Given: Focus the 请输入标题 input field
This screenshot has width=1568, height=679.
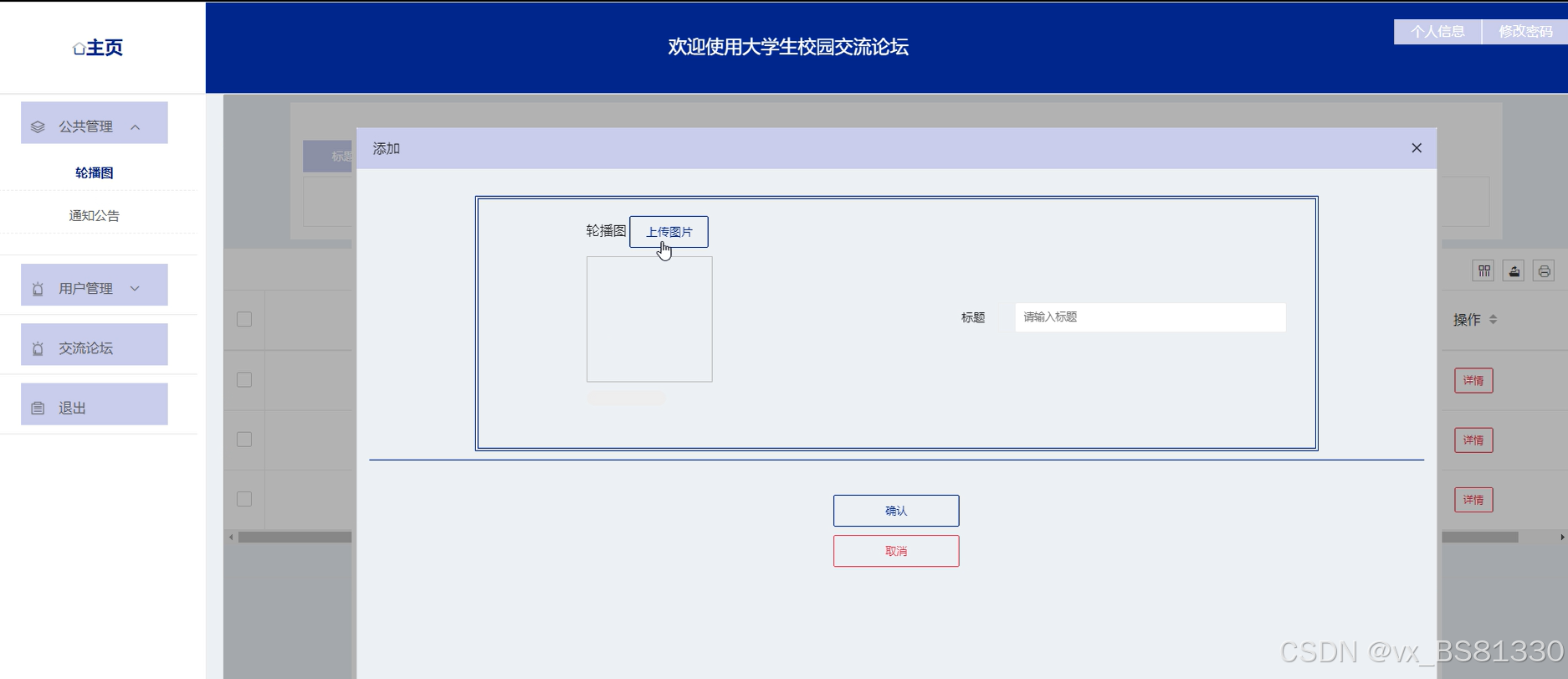Looking at the screenshot, I should click(x=1150, y=317).
